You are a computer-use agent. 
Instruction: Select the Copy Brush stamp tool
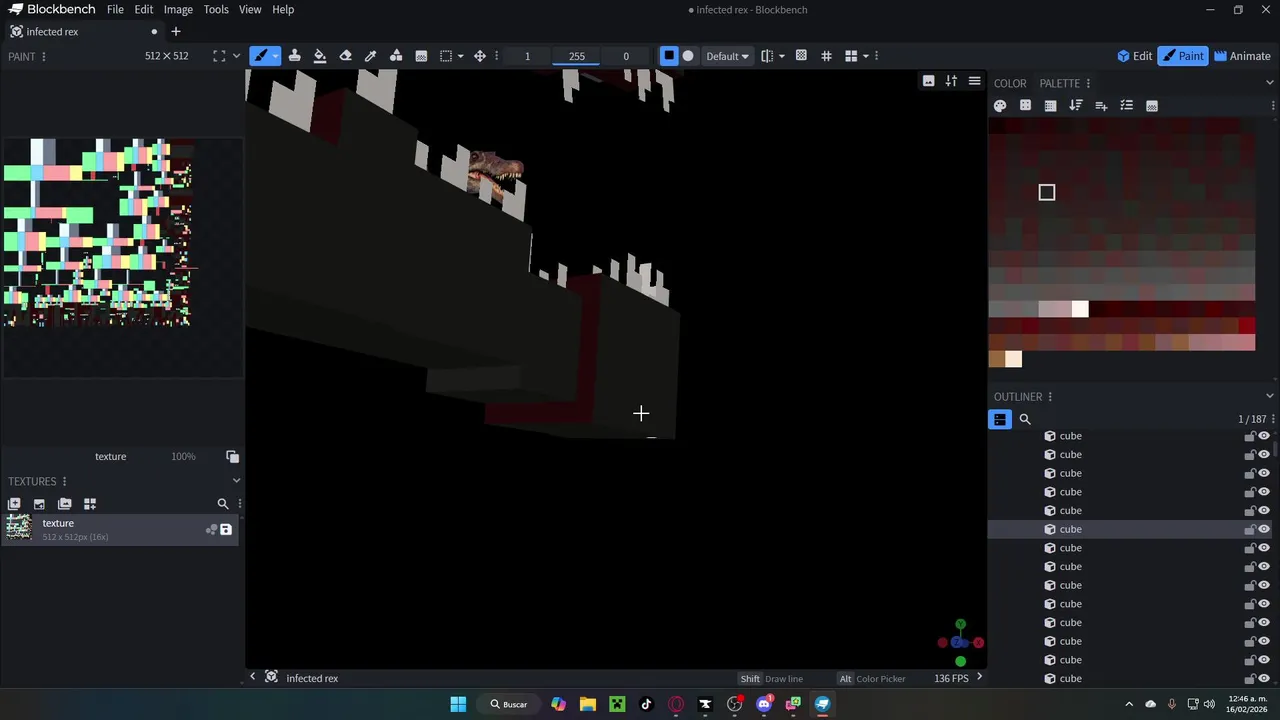295,56
